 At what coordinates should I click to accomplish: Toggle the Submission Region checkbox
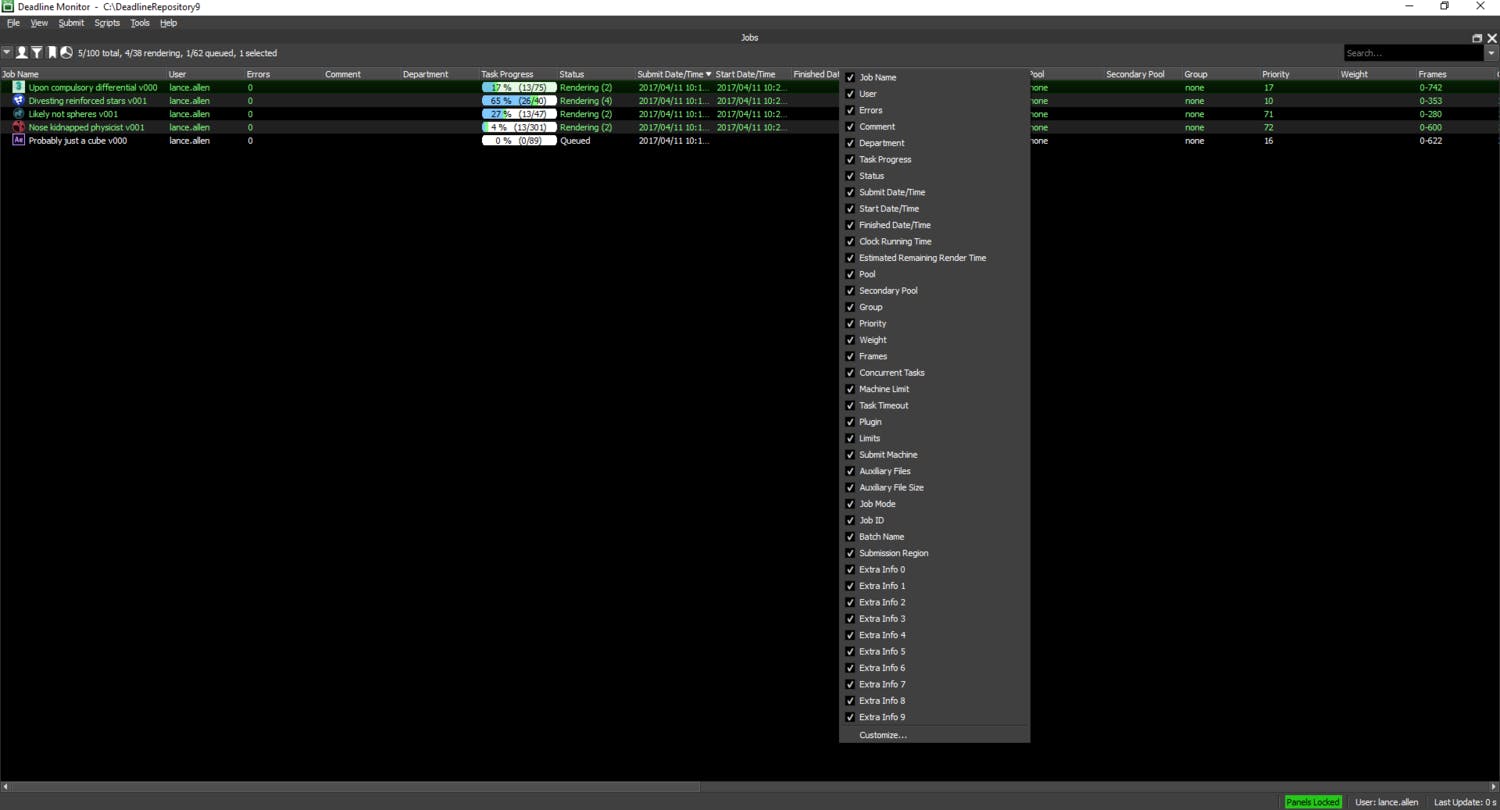coord(850,553)
